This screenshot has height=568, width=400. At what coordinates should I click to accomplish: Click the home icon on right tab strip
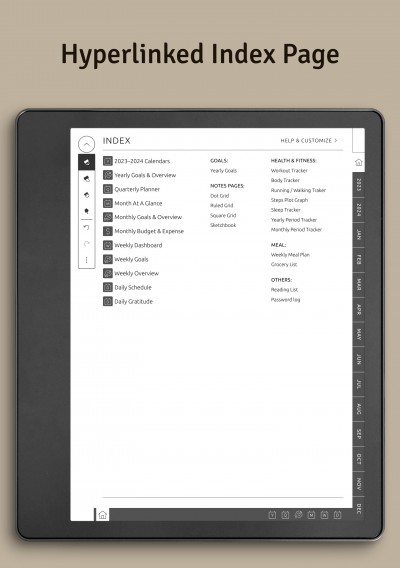coord(358,162)
